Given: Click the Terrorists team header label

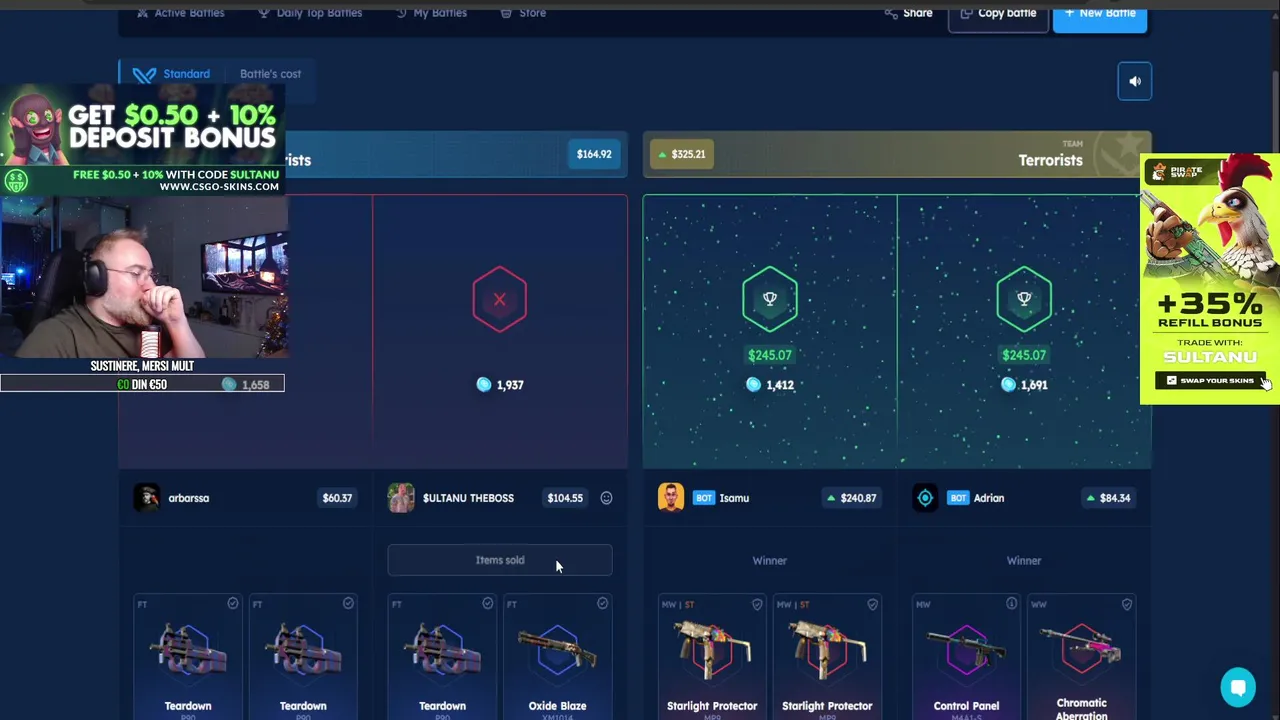Looking at the screenshot, I should [x=1050, y=160].
